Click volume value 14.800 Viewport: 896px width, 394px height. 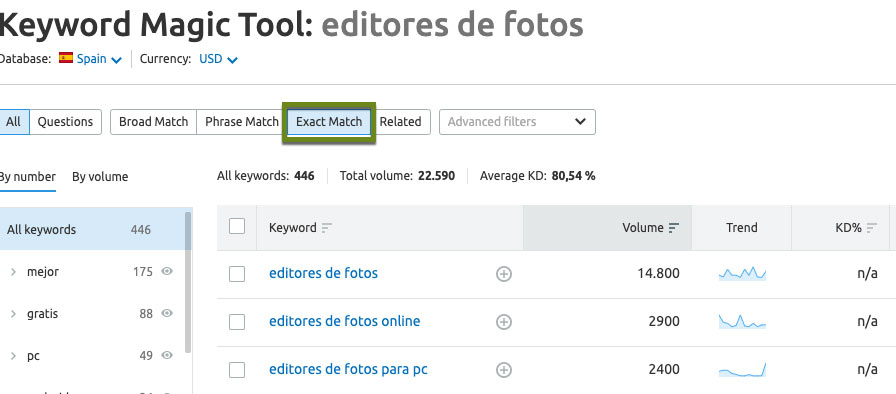pos(658,274)
